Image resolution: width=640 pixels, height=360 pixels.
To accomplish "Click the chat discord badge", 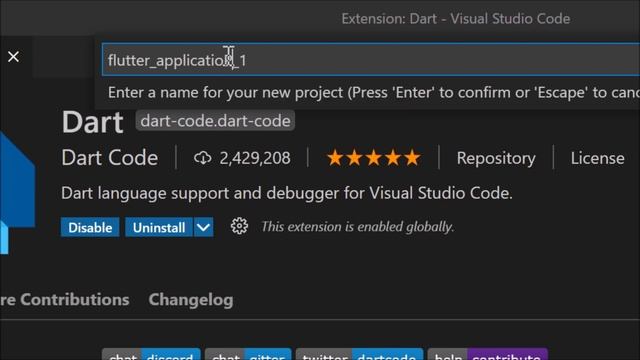I will 151,354.
